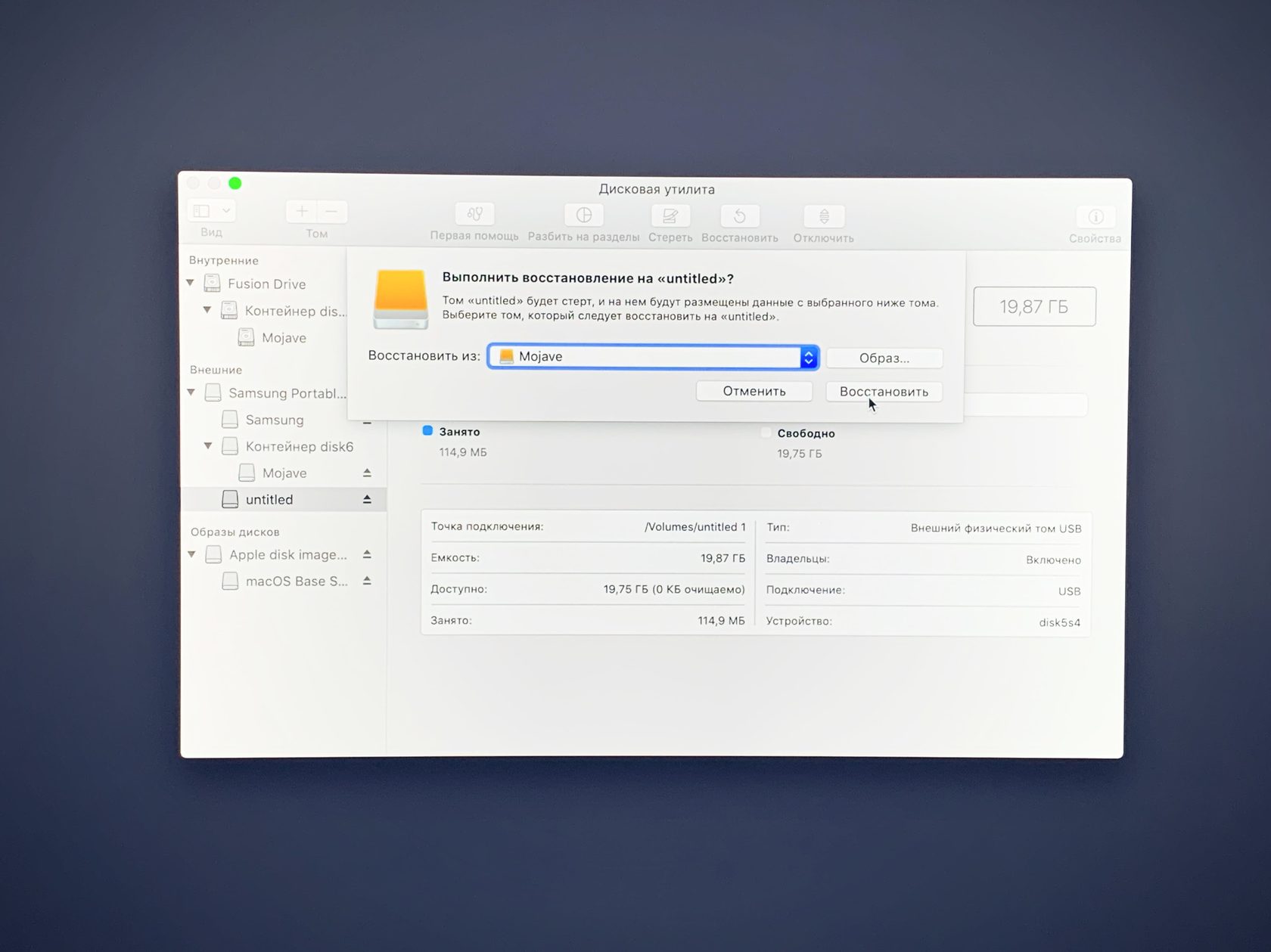1271x952 pixels.
Task: Eject the macOS Base S... volume
Action: coord(367,581)
